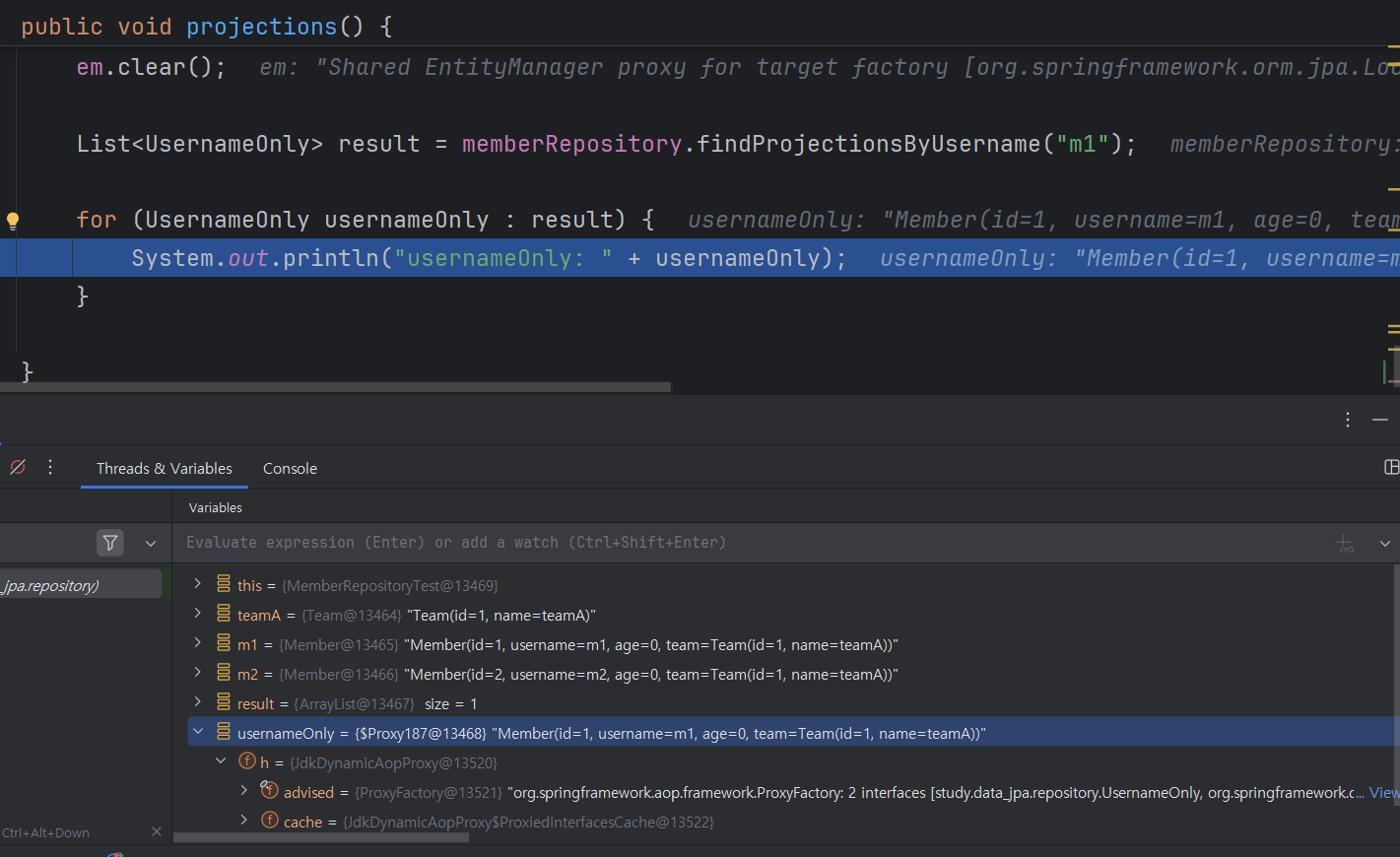
Task: Collapse the h JdkDynamicAopProxy node
Action: [x=221, y=761]
